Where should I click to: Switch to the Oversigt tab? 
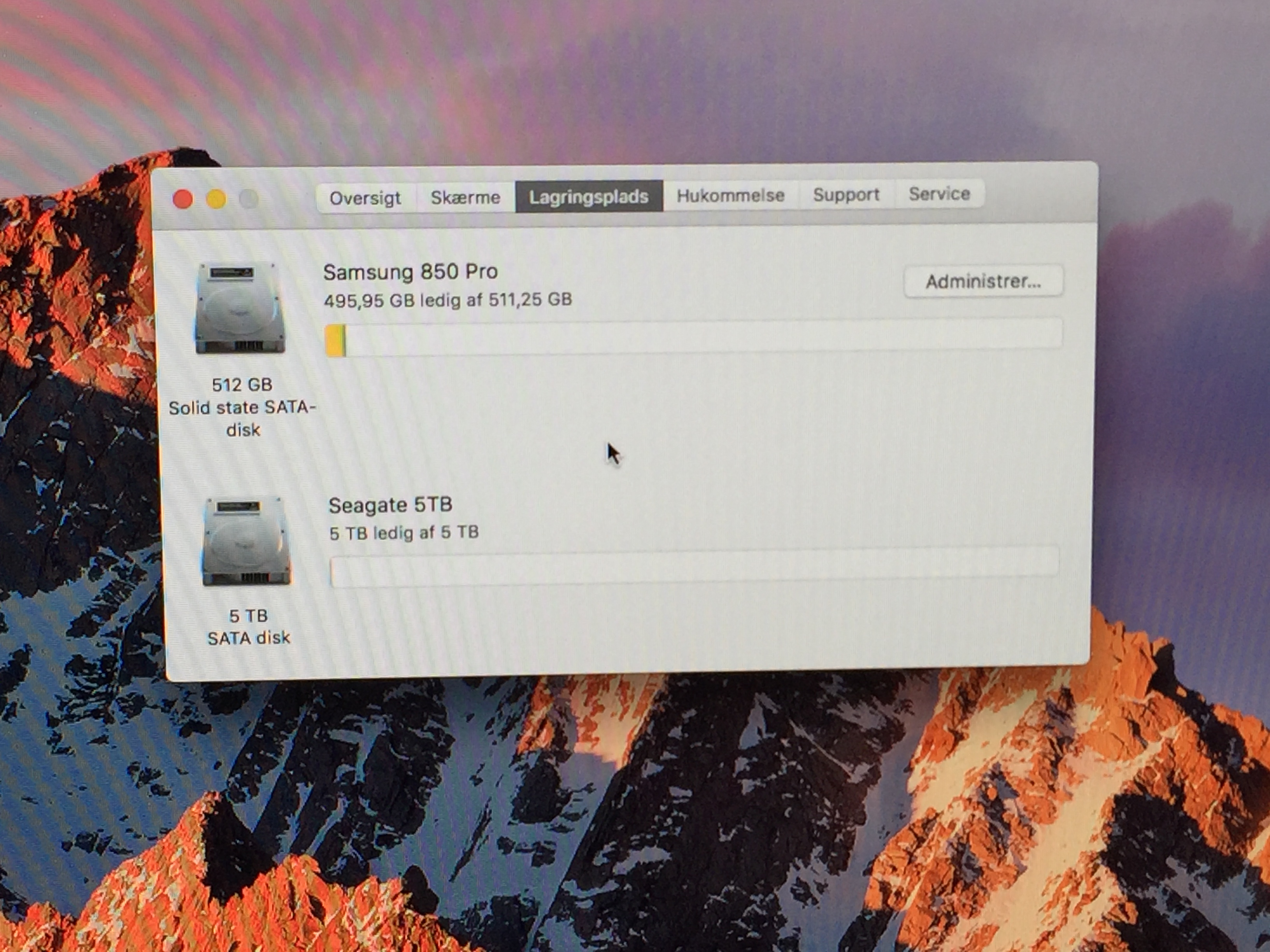pyautogui.click(x=365, y=198)
